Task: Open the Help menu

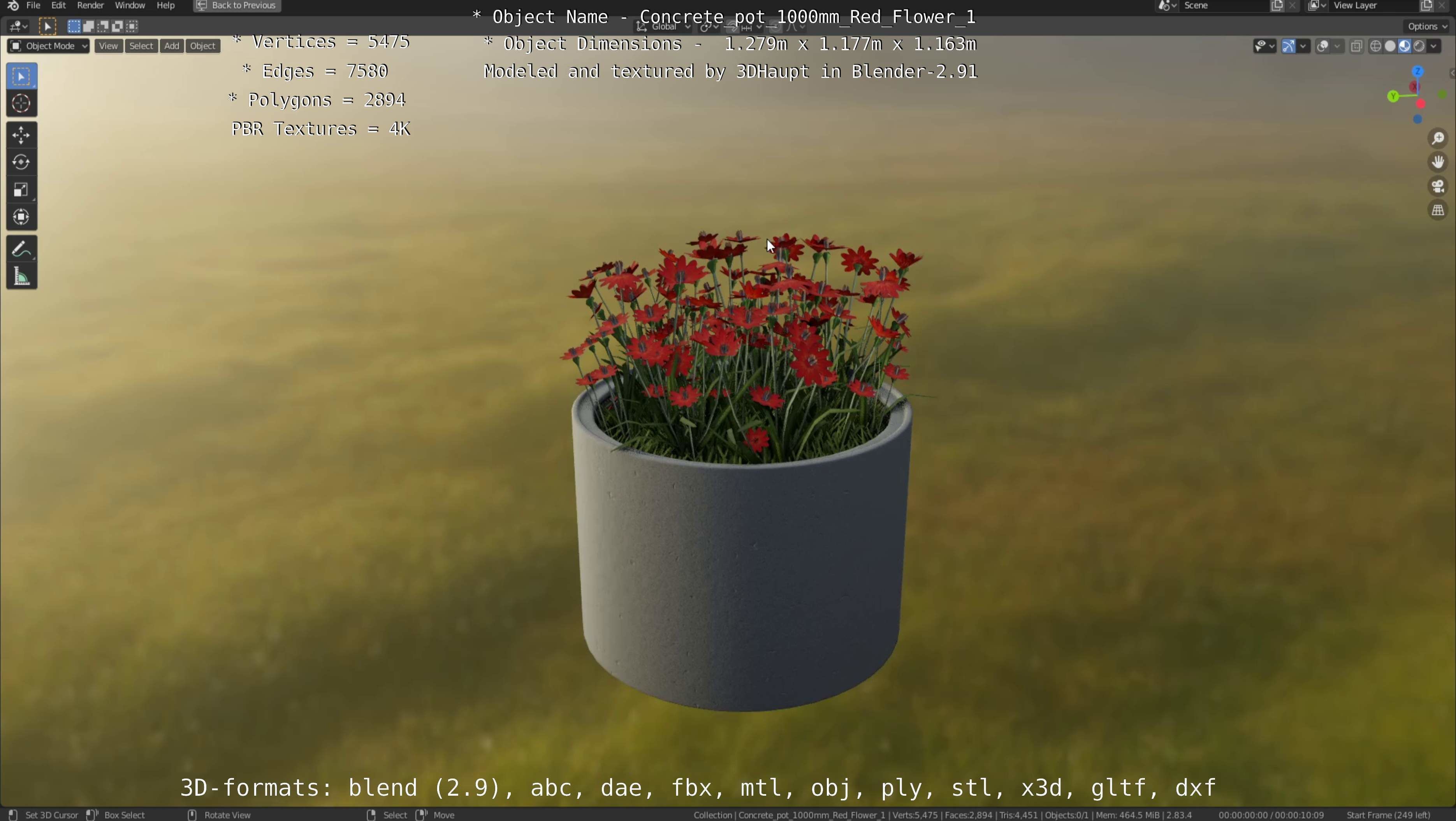Action: pyautogui.click(x=165, y=6)
